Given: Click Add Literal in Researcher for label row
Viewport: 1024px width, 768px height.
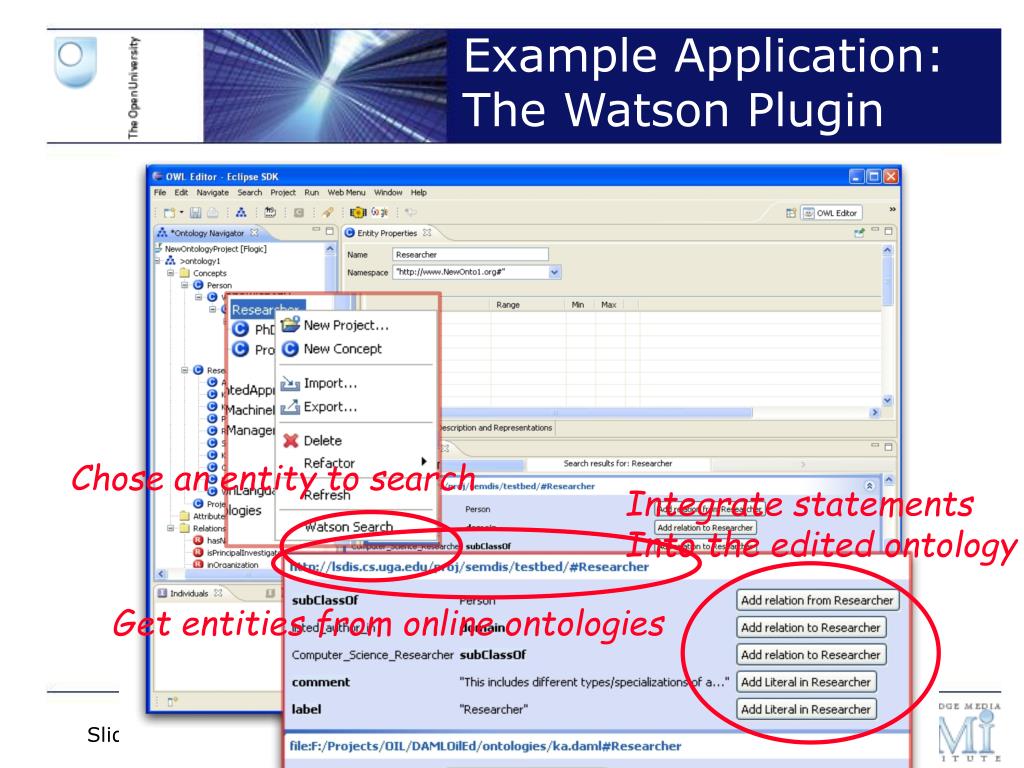Looking at the screenshot, I should tap(806, 709).
